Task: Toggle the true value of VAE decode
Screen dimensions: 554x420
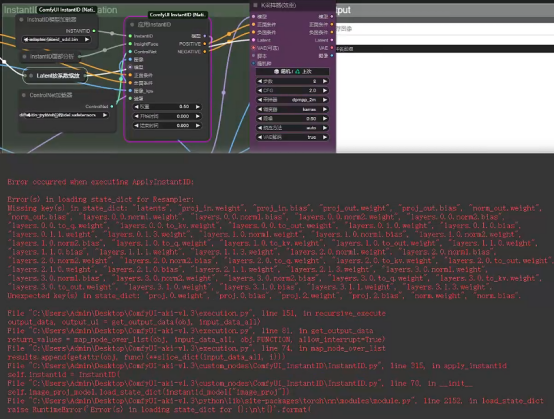Action: click(292, 137)
